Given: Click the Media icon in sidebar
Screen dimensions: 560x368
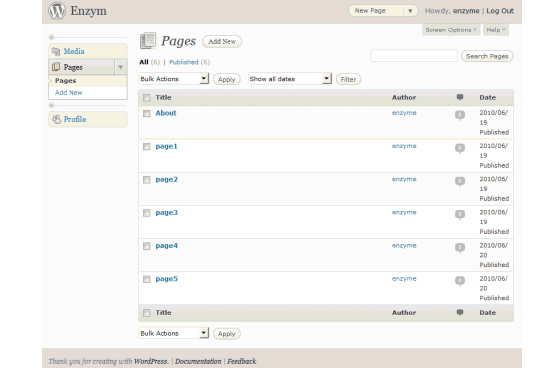Looking at the screenshot, I should [56, 51].
